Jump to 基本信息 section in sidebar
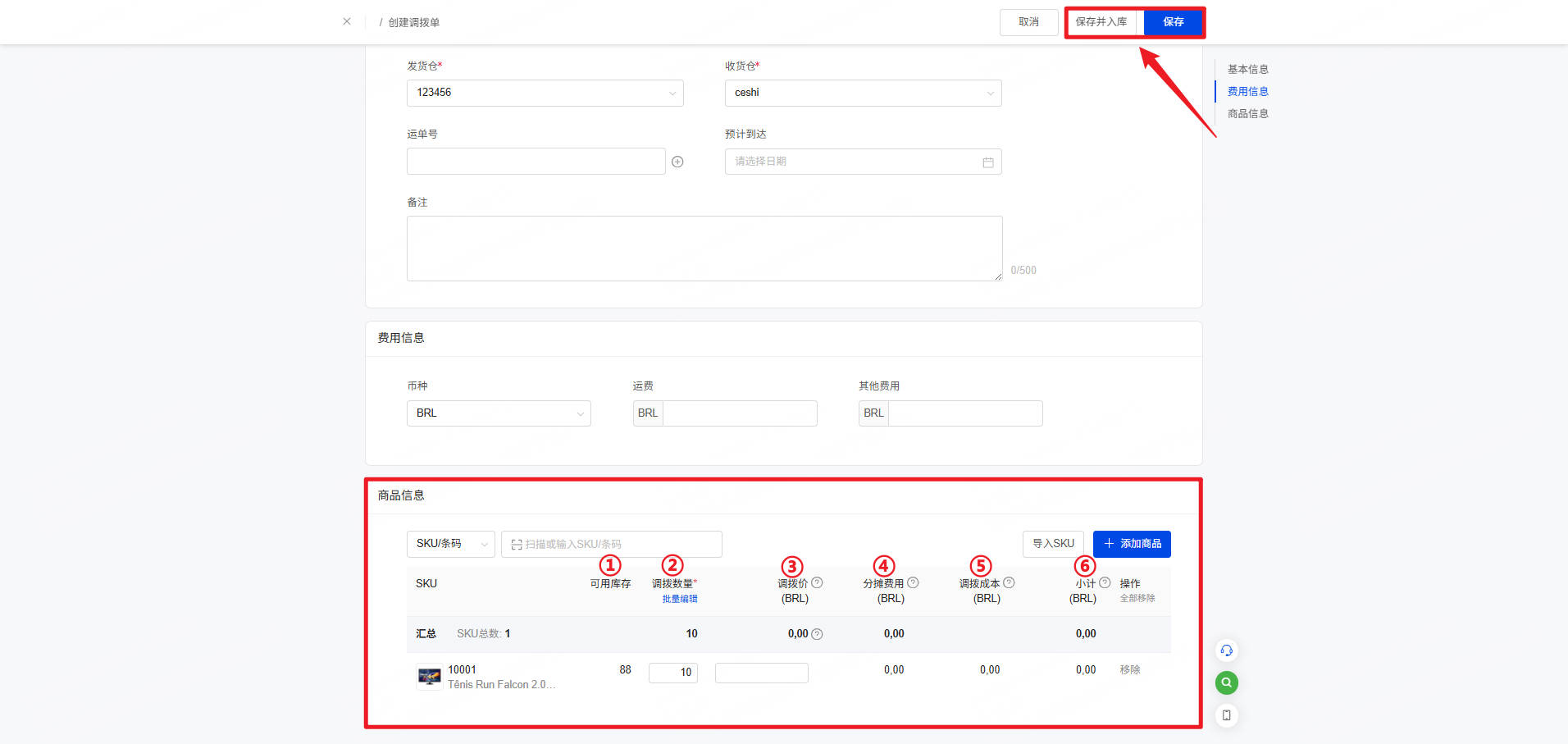Viewport: 1568px width, 744px height. click(x=1247, y=70)
